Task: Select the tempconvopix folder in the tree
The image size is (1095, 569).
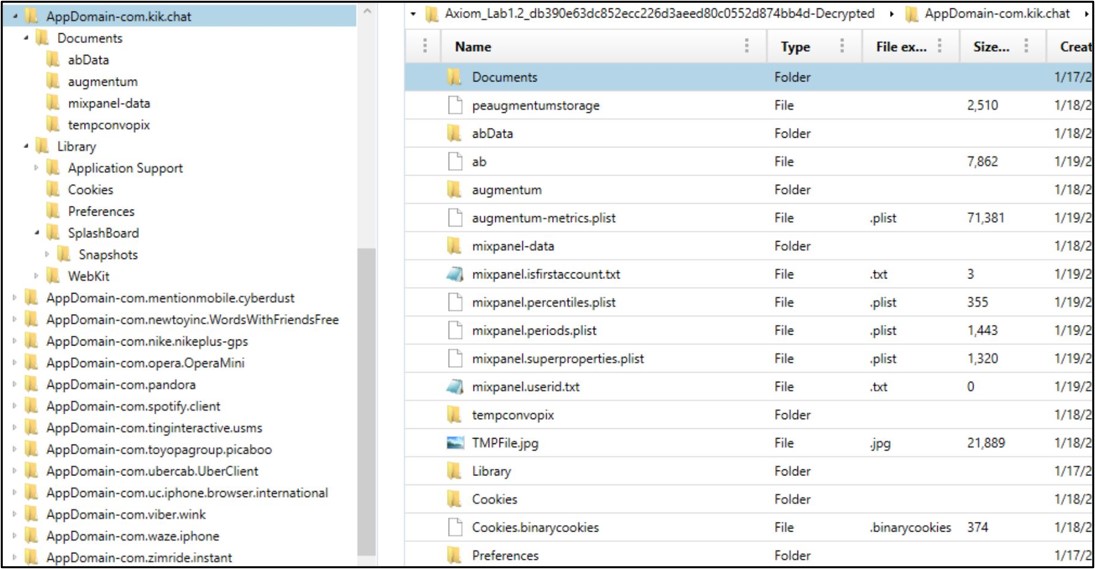Action: (x=109, y=124)
